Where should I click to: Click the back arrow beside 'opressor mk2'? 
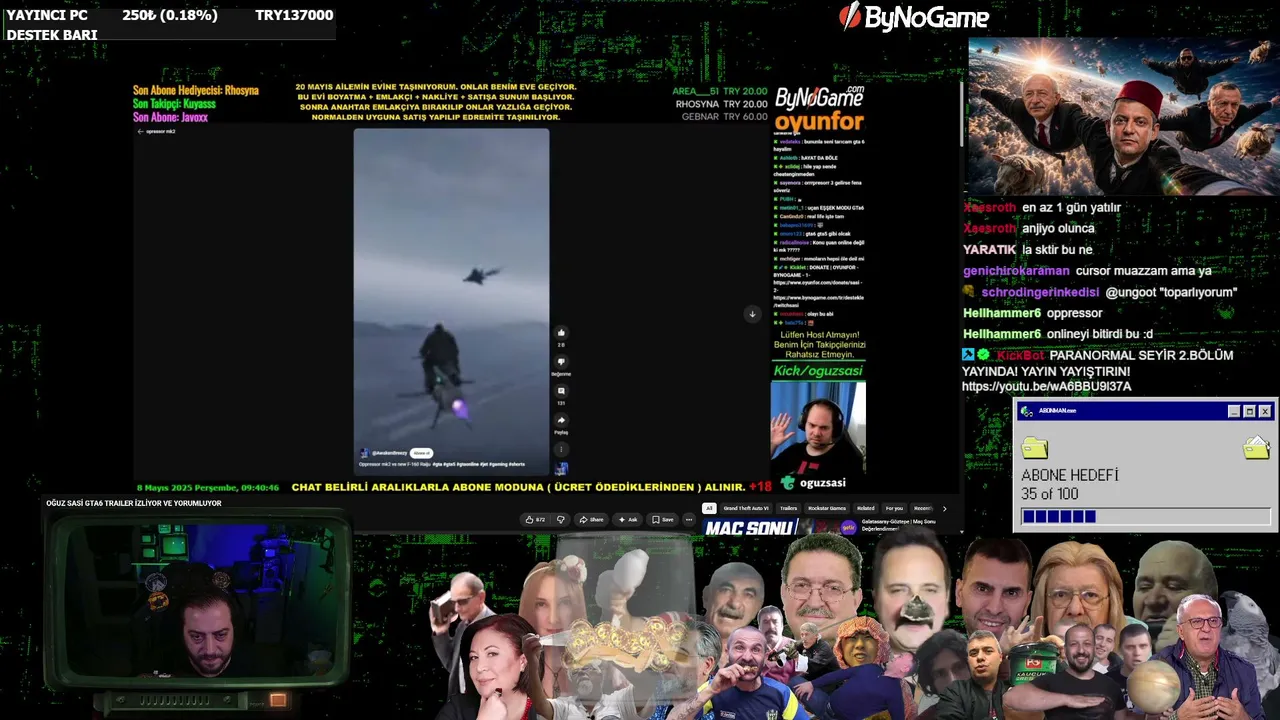[140, 131]
